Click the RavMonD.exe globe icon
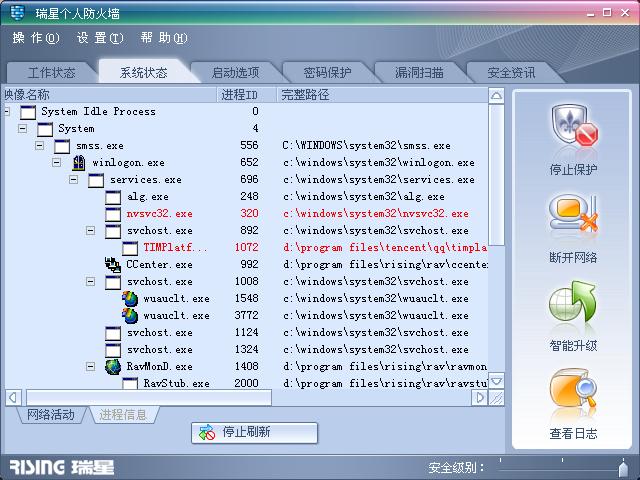This screenshot has width=640, height=480. point(113,367)
